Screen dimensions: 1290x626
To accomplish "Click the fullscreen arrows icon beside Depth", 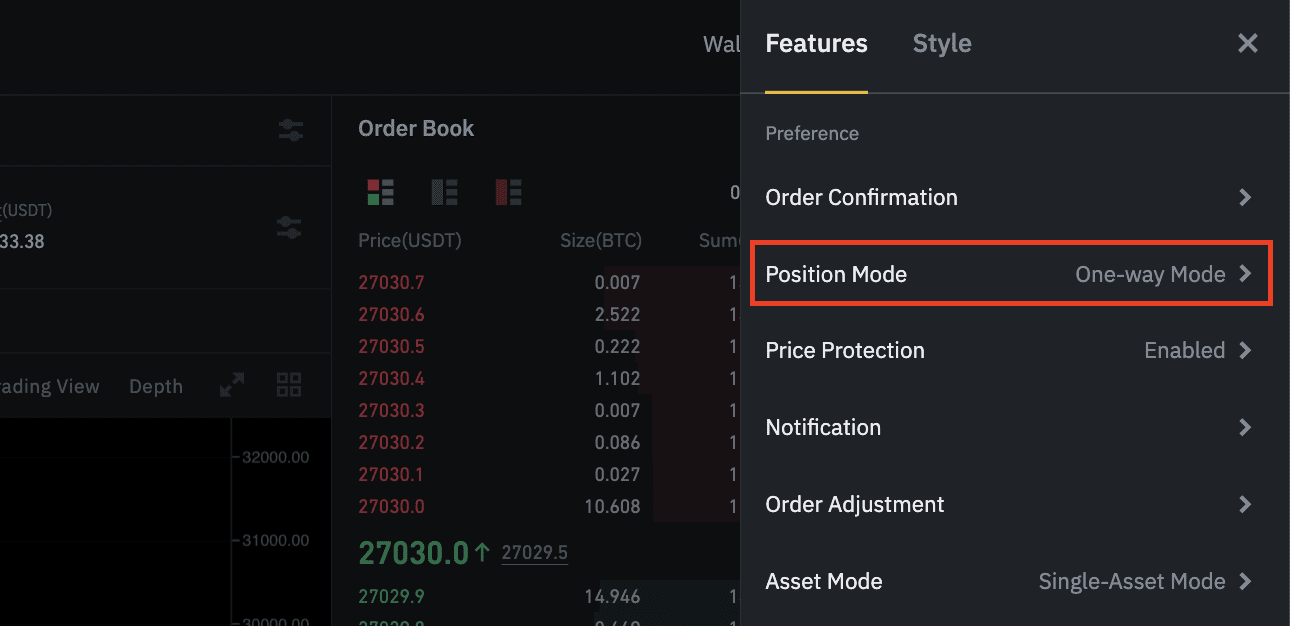I will pyautogui.click(x=232, y=386).
